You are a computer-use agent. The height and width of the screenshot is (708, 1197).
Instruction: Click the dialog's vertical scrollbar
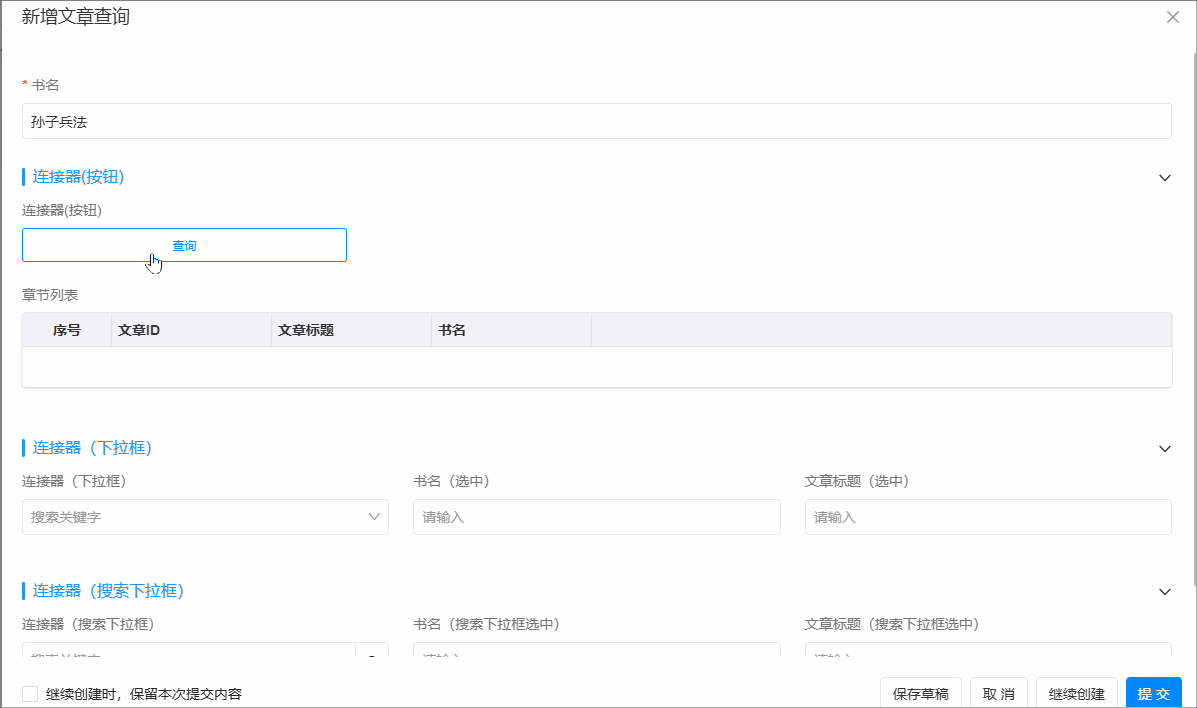click(1192, 300)
